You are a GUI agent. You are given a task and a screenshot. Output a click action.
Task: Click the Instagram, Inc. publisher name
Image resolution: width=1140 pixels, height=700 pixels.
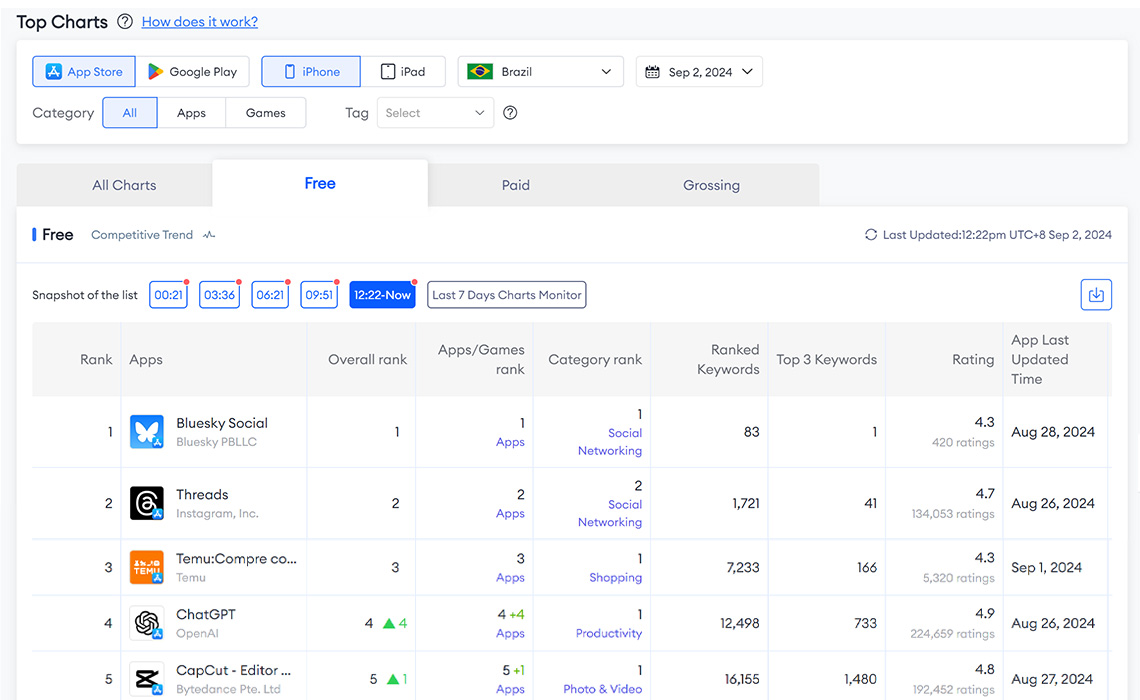point(217,513)
